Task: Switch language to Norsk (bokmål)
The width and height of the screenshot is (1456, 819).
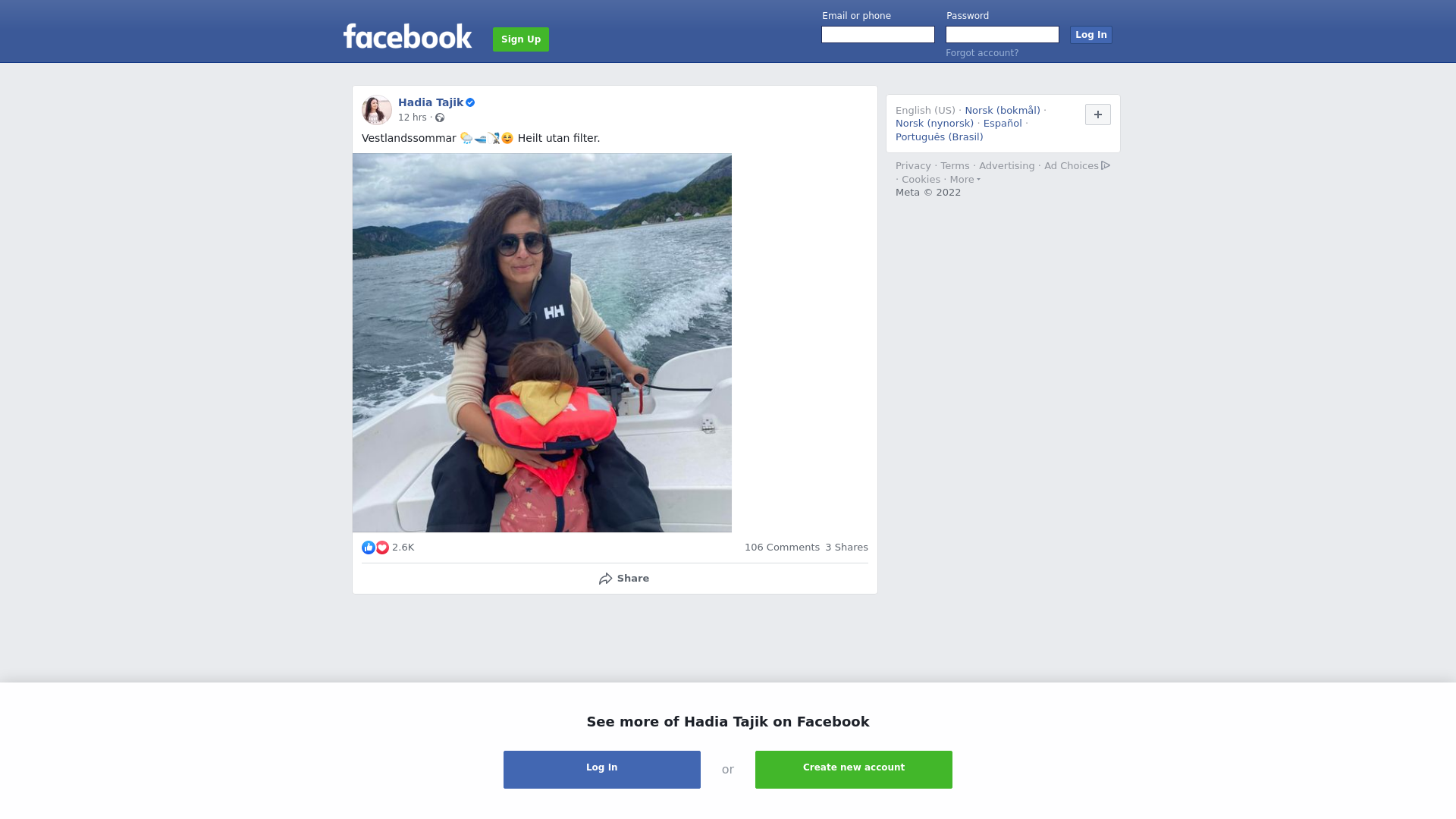Action: pos(1003,111)
